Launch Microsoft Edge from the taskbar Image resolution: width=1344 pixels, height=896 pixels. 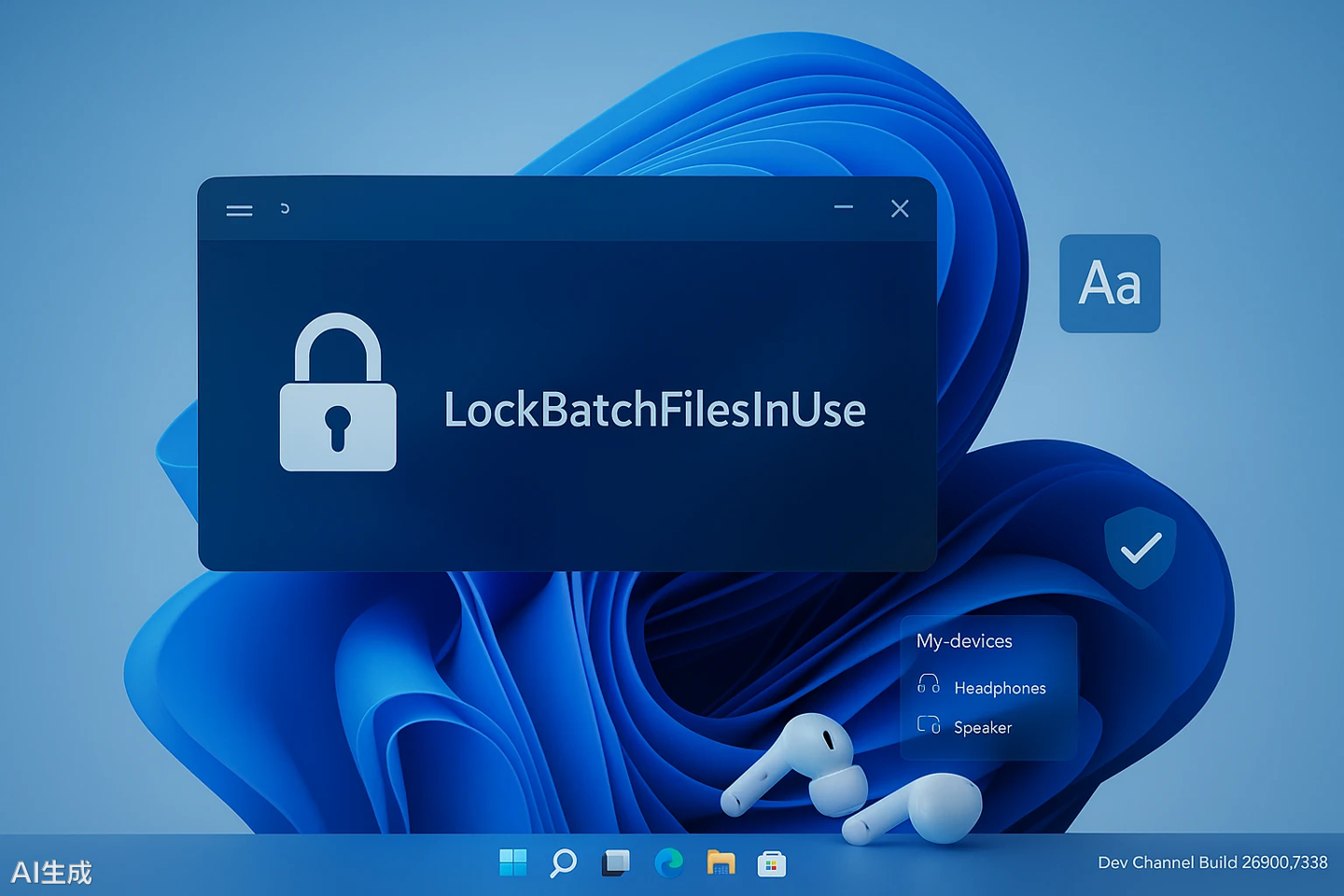[x=668, y=863]
